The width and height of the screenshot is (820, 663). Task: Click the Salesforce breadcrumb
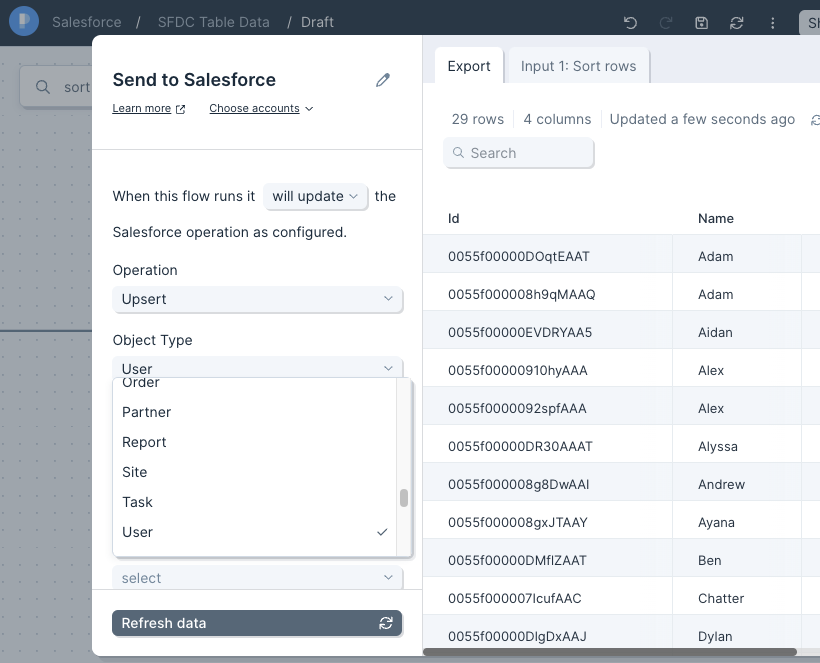pos(87,22)
